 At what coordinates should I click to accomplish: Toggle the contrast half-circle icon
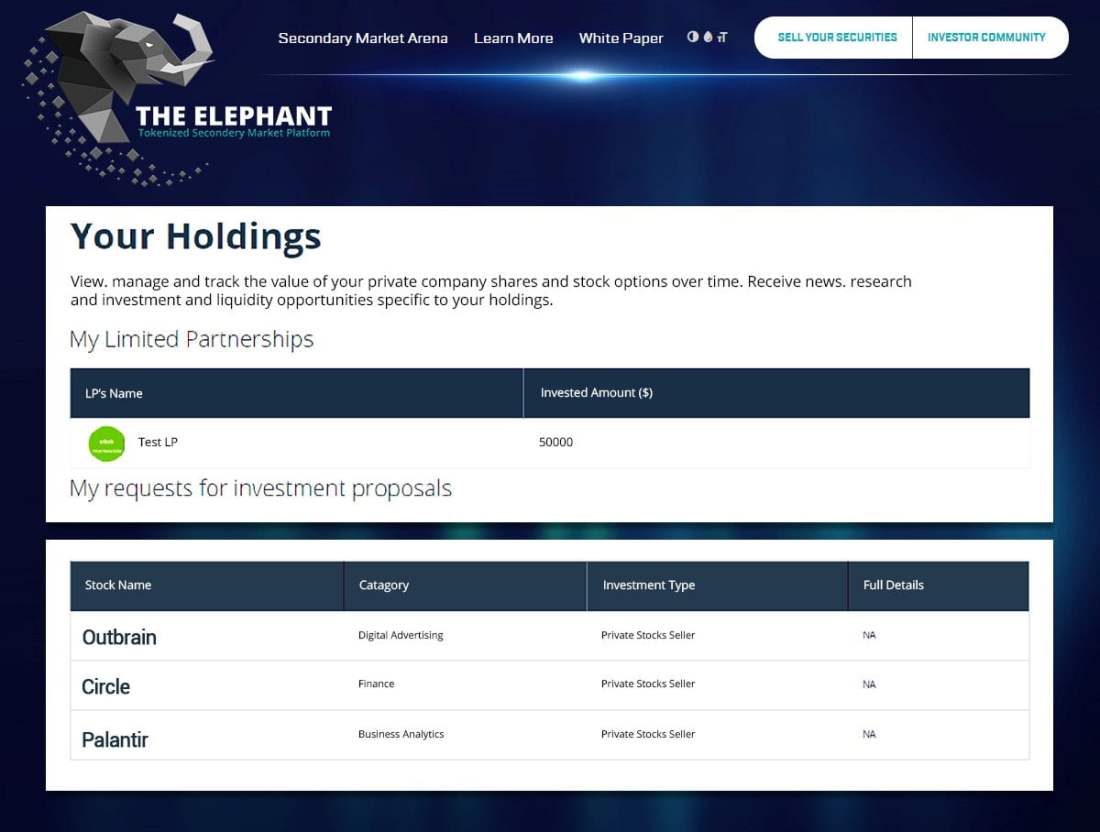[x=692, y=37]
